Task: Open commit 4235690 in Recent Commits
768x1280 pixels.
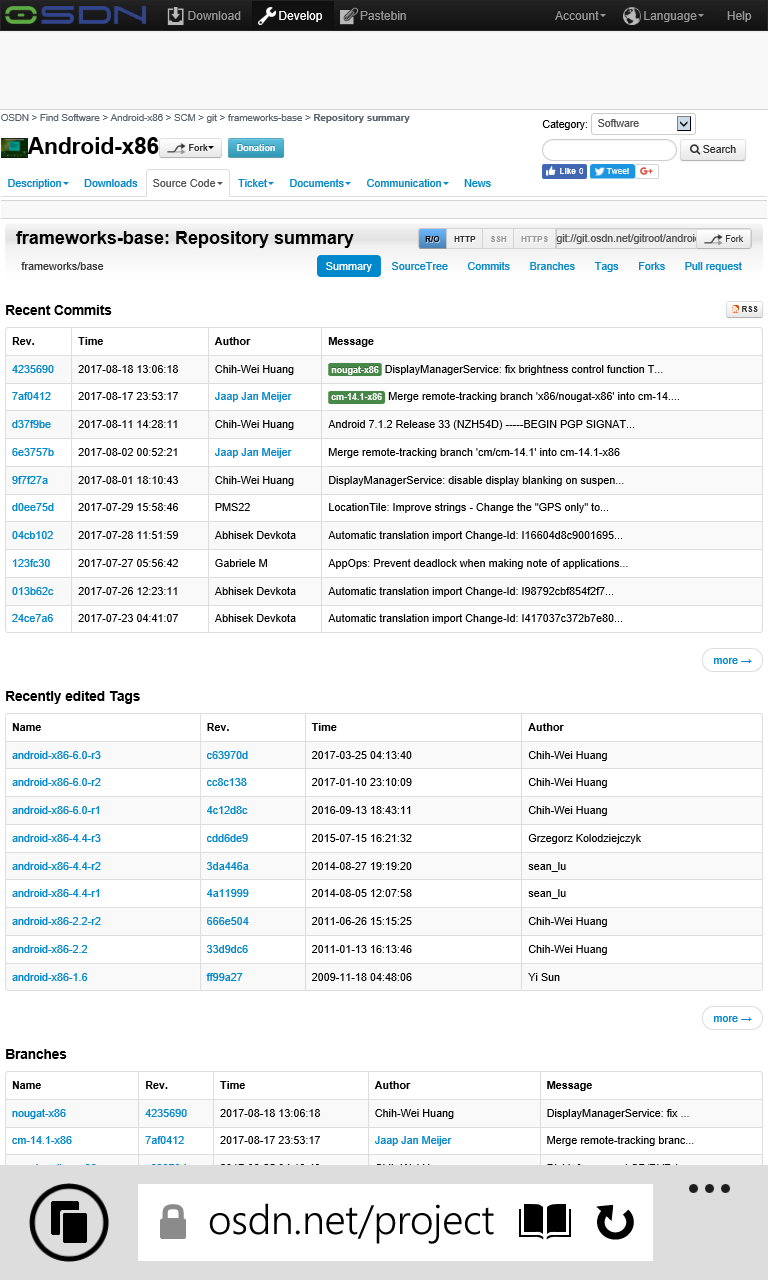Action: (x=33, y=369)
